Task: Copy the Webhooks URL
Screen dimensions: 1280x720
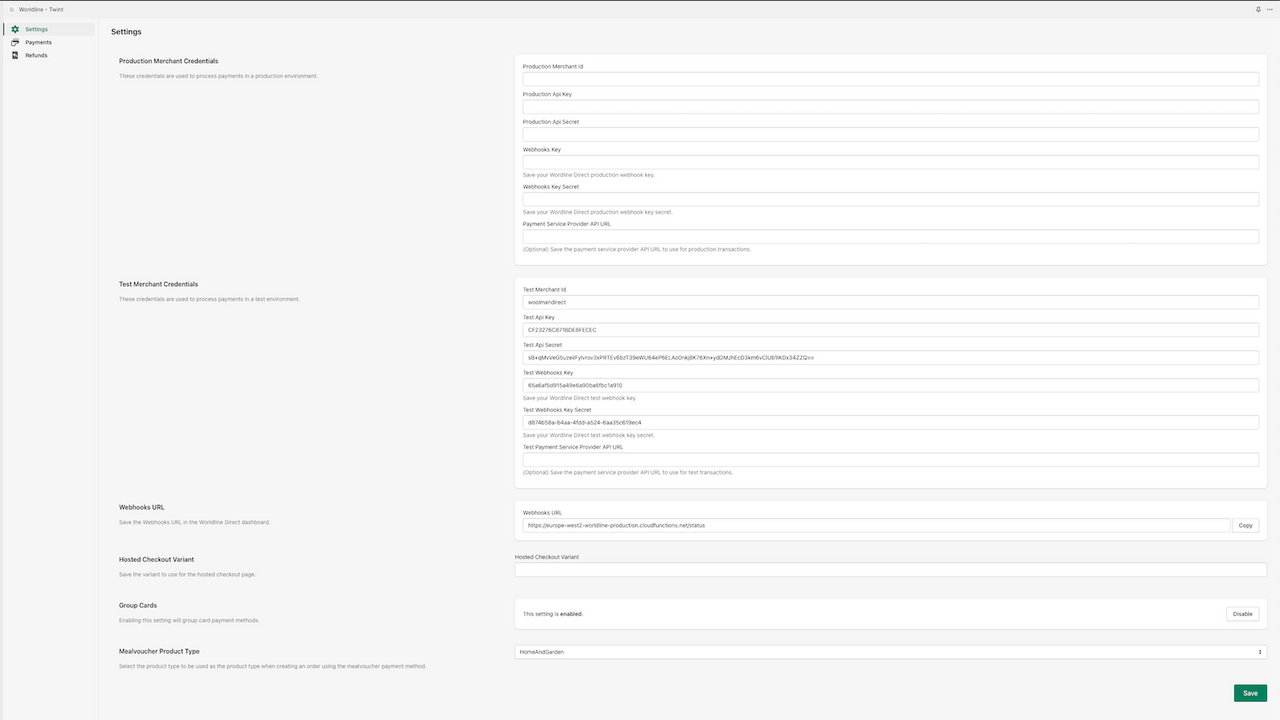Action: (1245, 525)
